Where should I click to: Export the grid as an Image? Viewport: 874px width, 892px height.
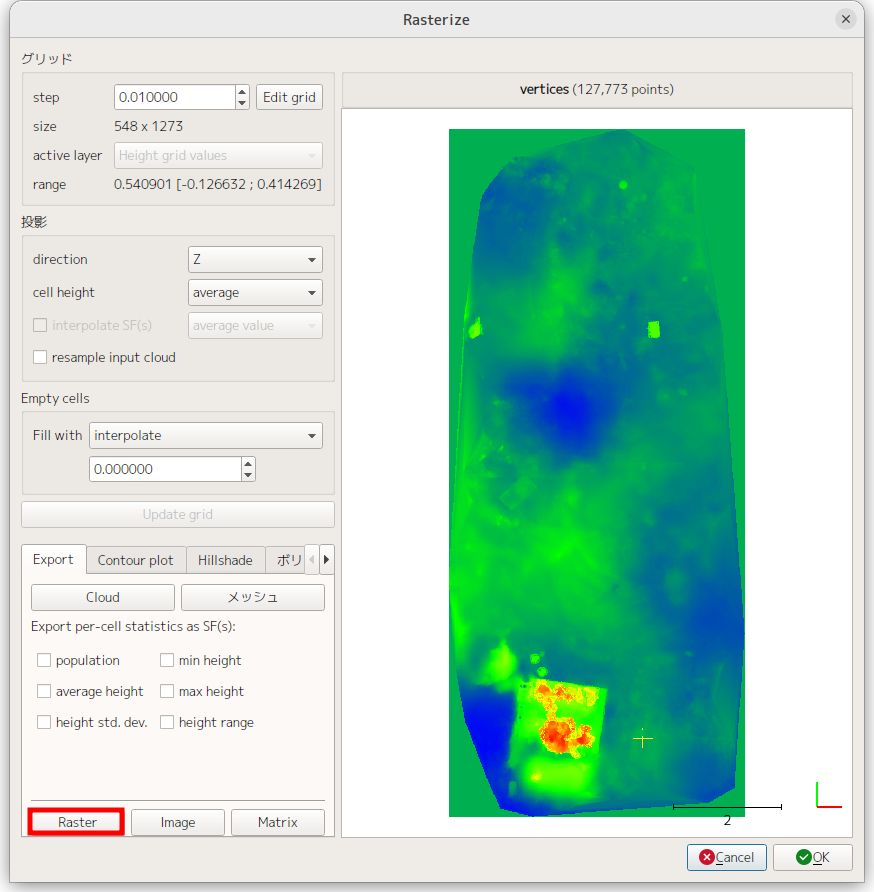(177, 821)
